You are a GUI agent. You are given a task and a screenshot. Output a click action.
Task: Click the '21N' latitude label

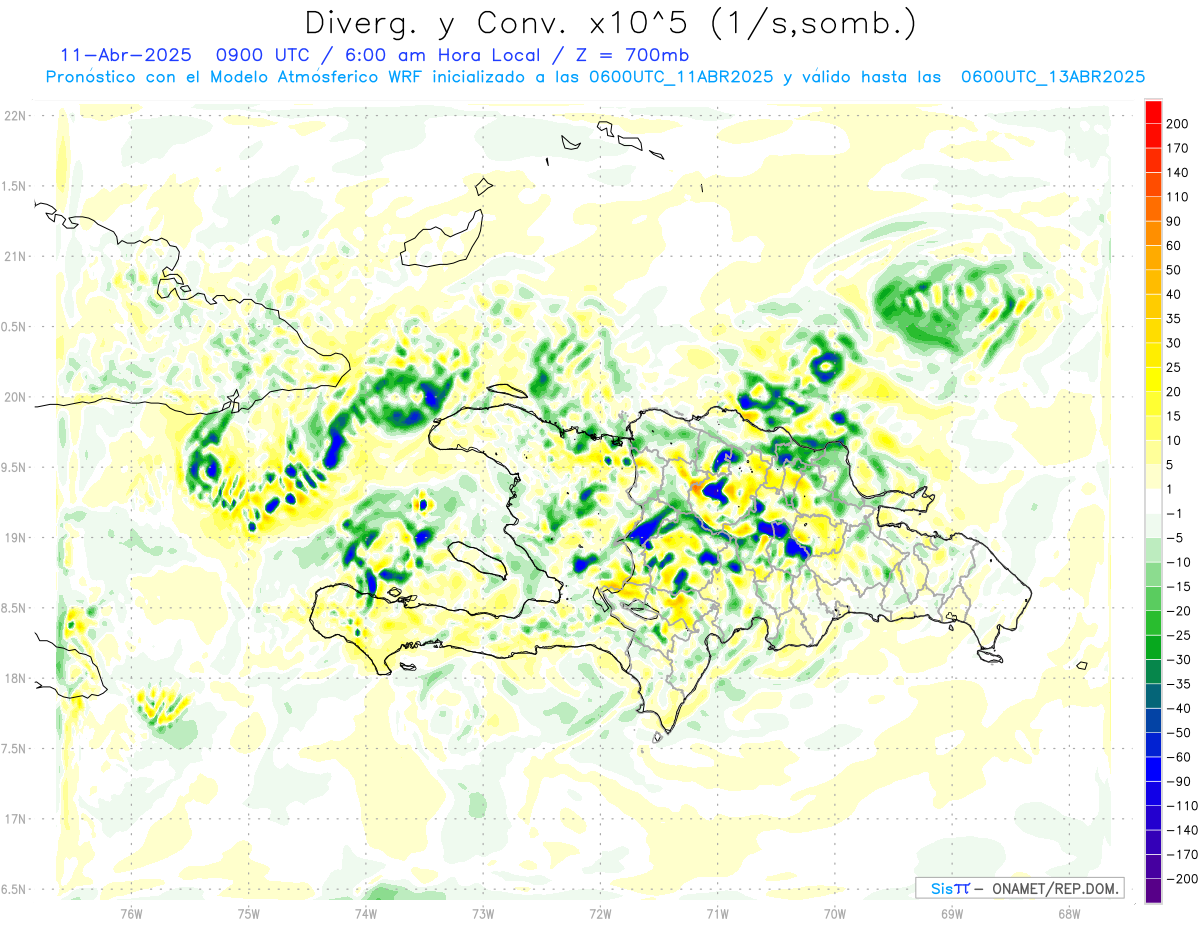[14, 256]
